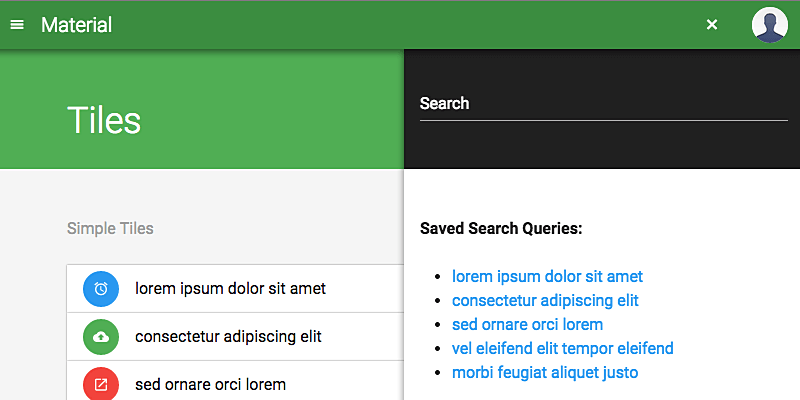Screen dimensions: 800x400
Task: Open the hamburger navigation menu
Action: (x=17, y=25)
